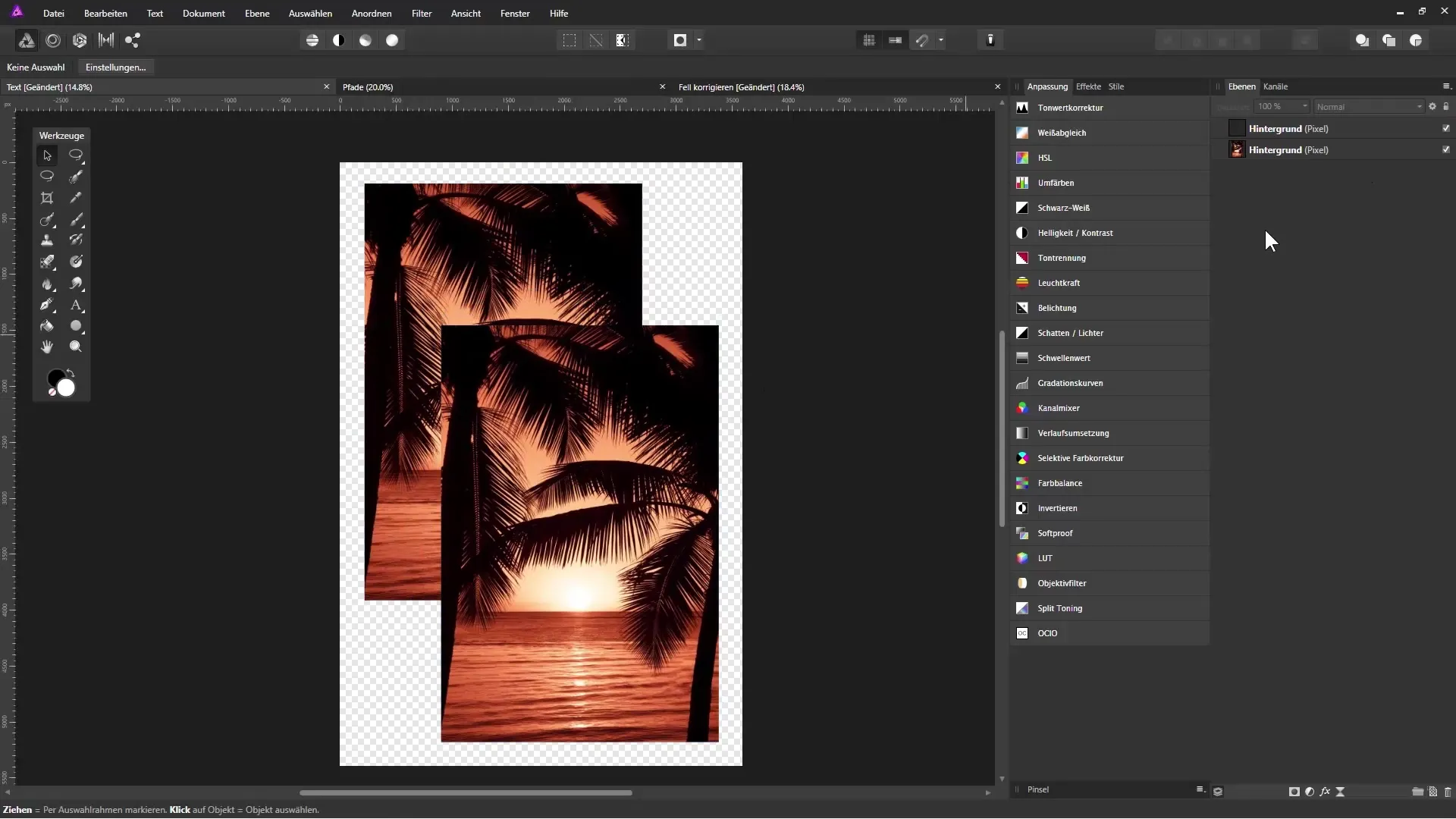Click the horizontal canvas scrollbar
Viewport: 1456px width, 819px height.
[466, 792]
